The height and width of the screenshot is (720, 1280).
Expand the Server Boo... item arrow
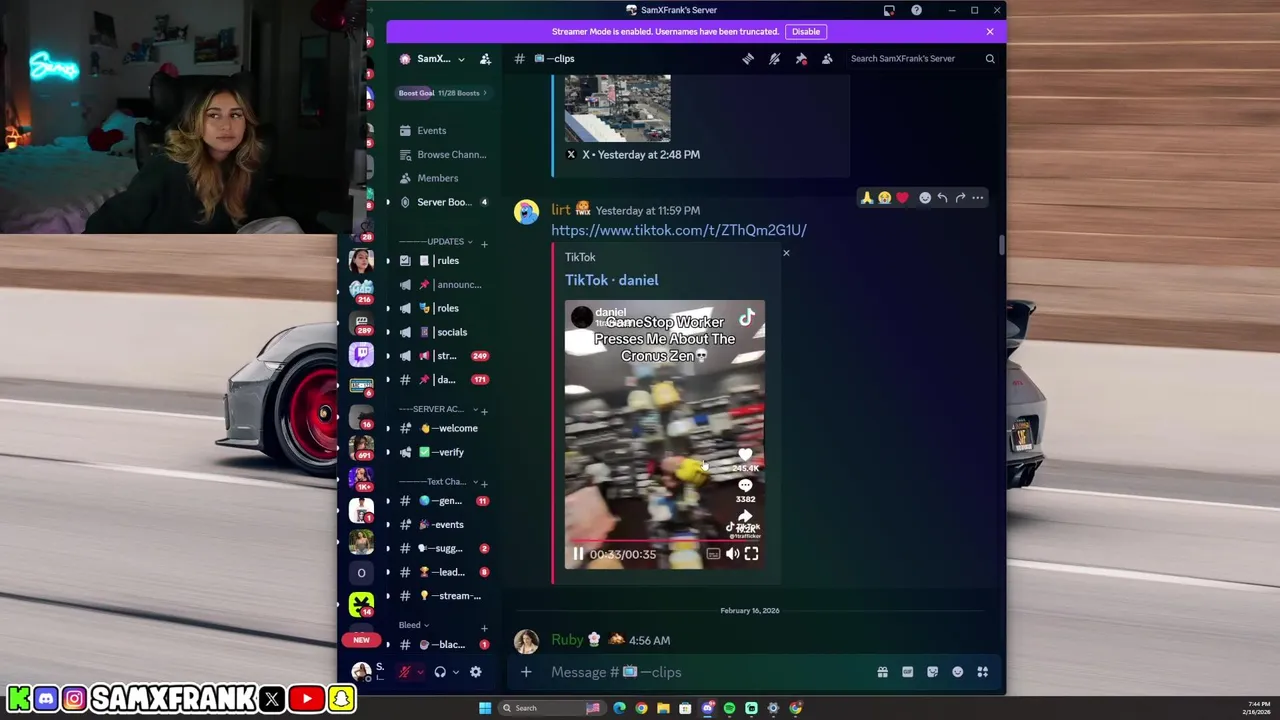[x=388, y=202]
